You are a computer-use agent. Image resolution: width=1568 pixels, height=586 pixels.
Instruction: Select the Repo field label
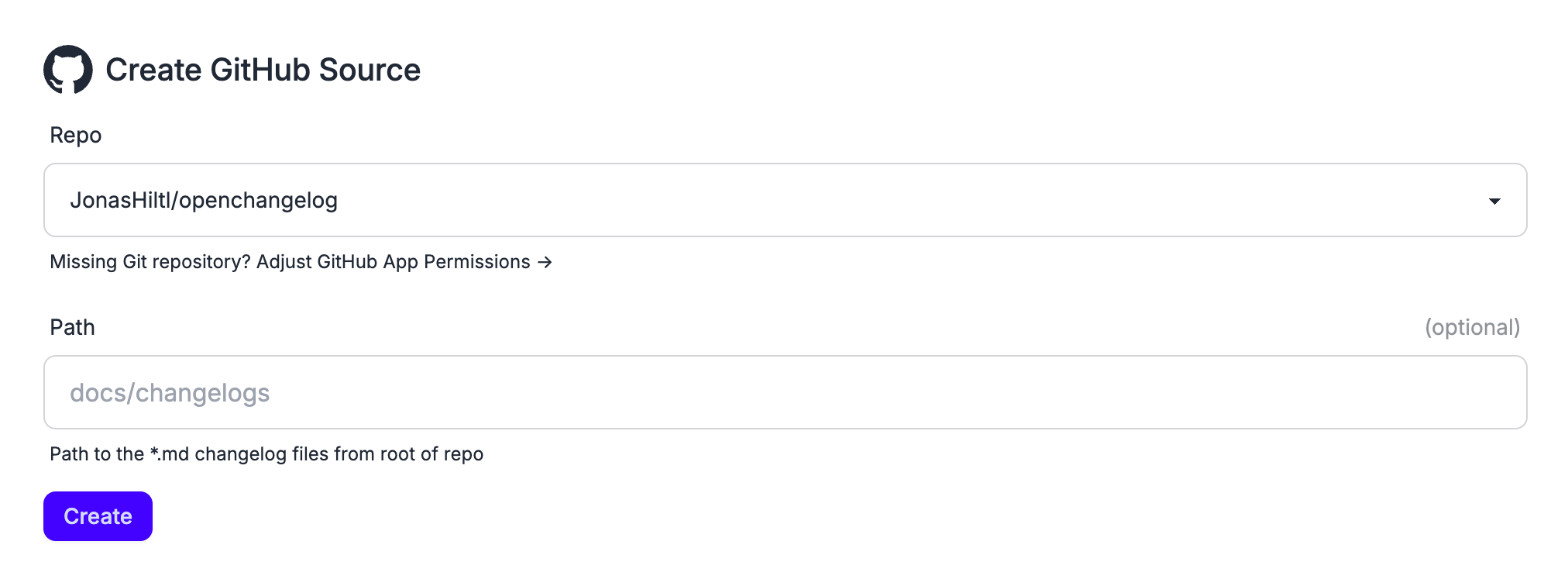74,135
